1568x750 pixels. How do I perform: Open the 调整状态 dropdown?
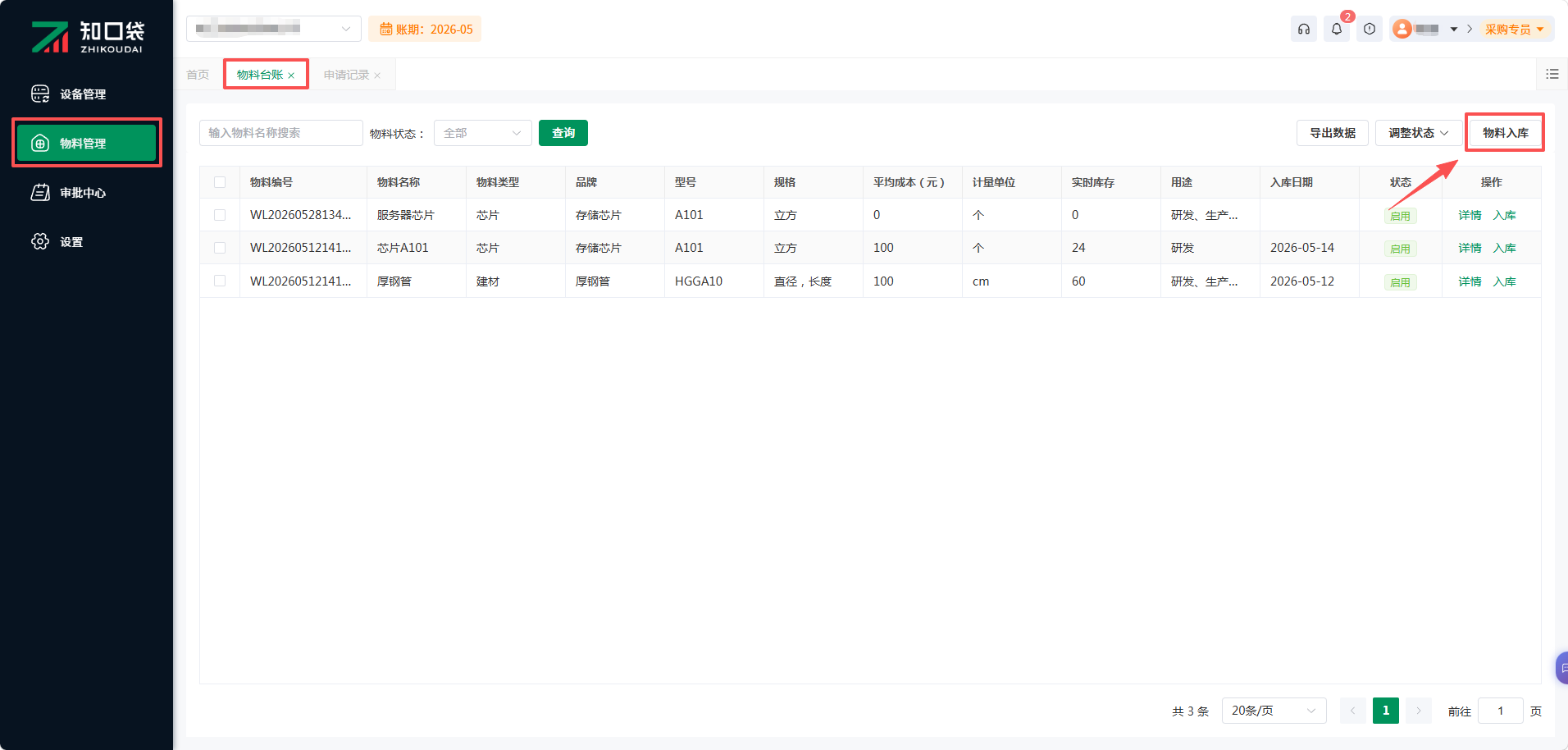tap(1418, 133)
